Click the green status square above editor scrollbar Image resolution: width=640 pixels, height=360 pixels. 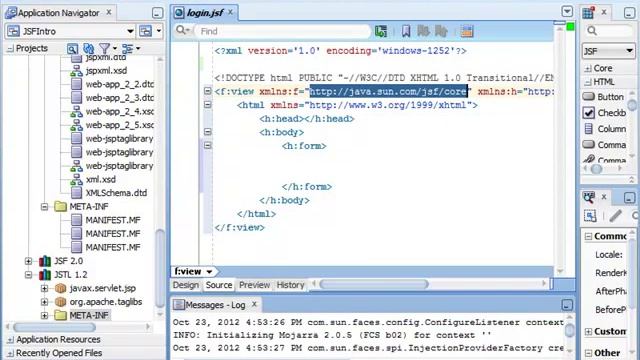(570, 27)
